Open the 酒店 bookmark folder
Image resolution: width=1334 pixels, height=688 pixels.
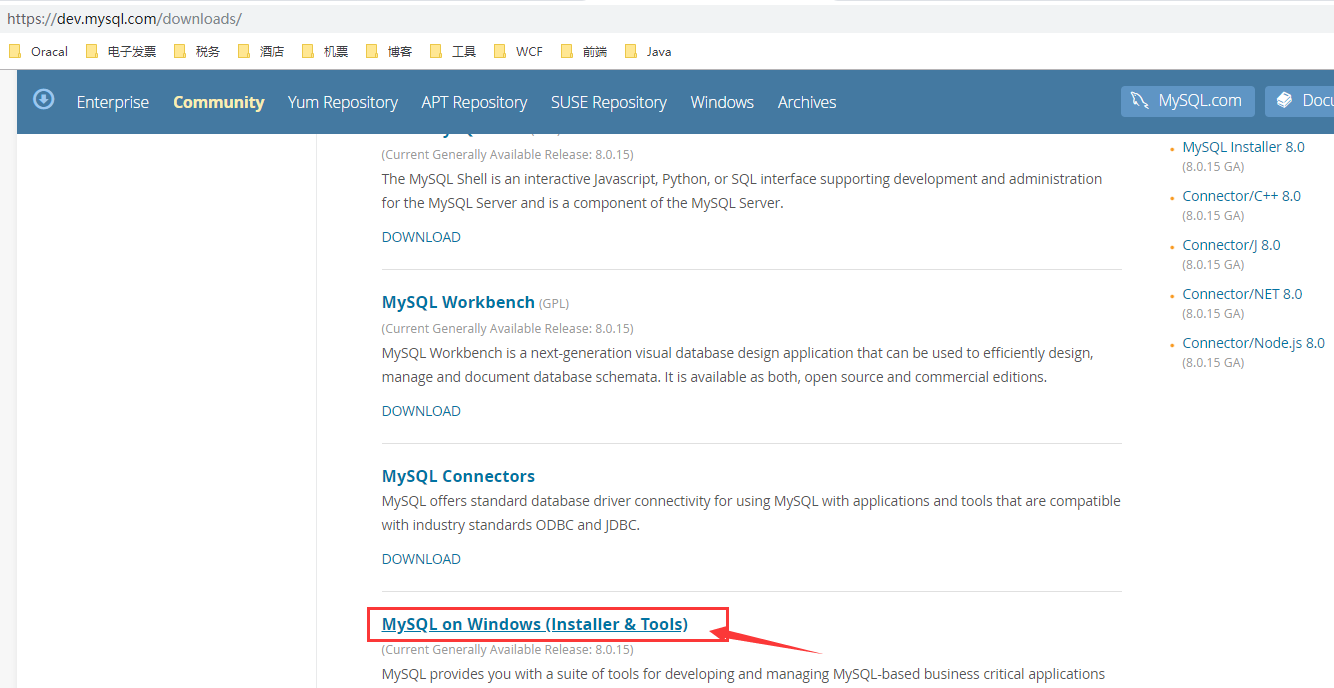coord(261,51)
